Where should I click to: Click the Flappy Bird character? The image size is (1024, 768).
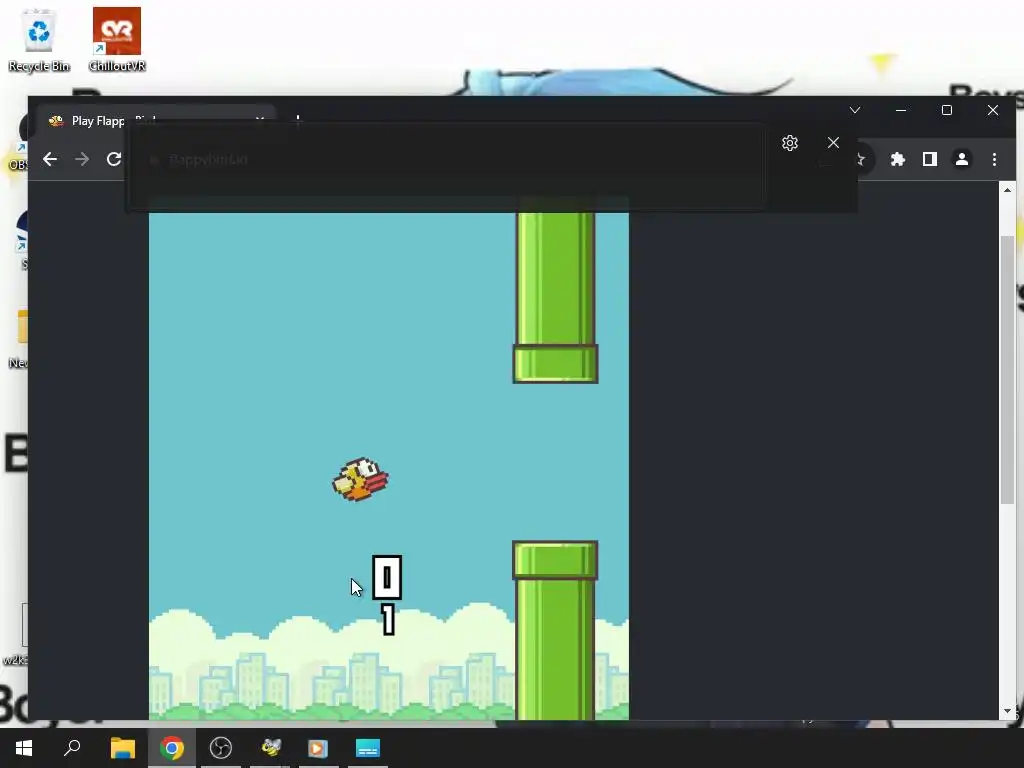pos(360,479)
